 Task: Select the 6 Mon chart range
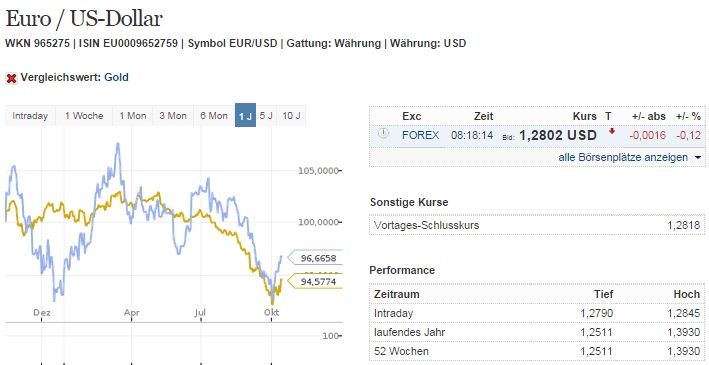(214, 116)
